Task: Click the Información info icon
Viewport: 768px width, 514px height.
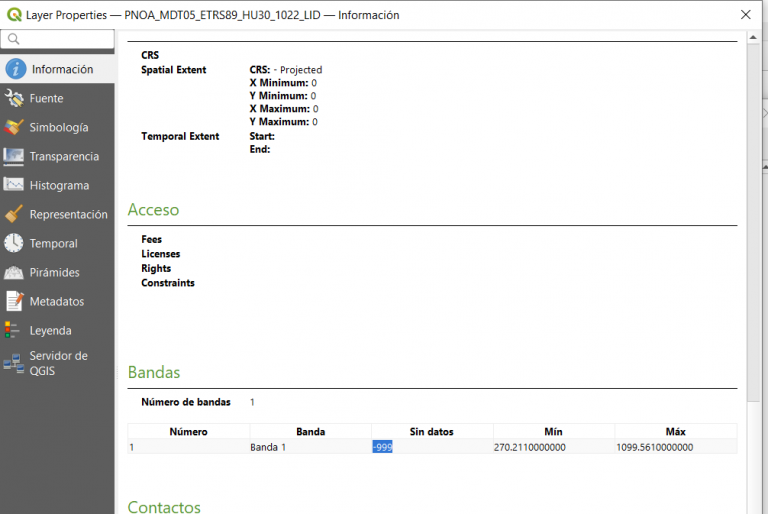Action: pyautogui.click(x=15, y=69)
